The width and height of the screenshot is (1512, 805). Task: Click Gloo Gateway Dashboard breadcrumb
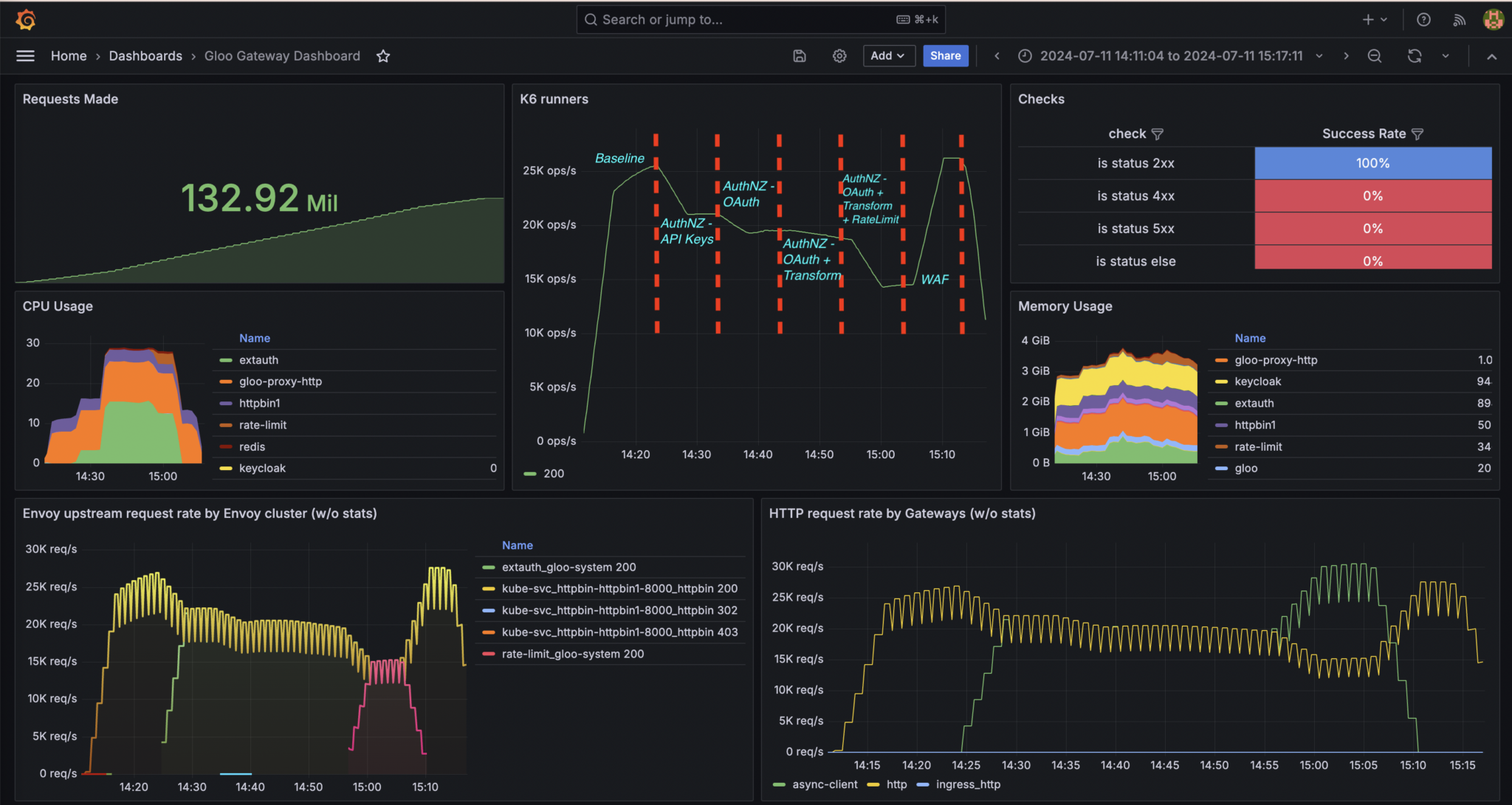click(282, 56)
